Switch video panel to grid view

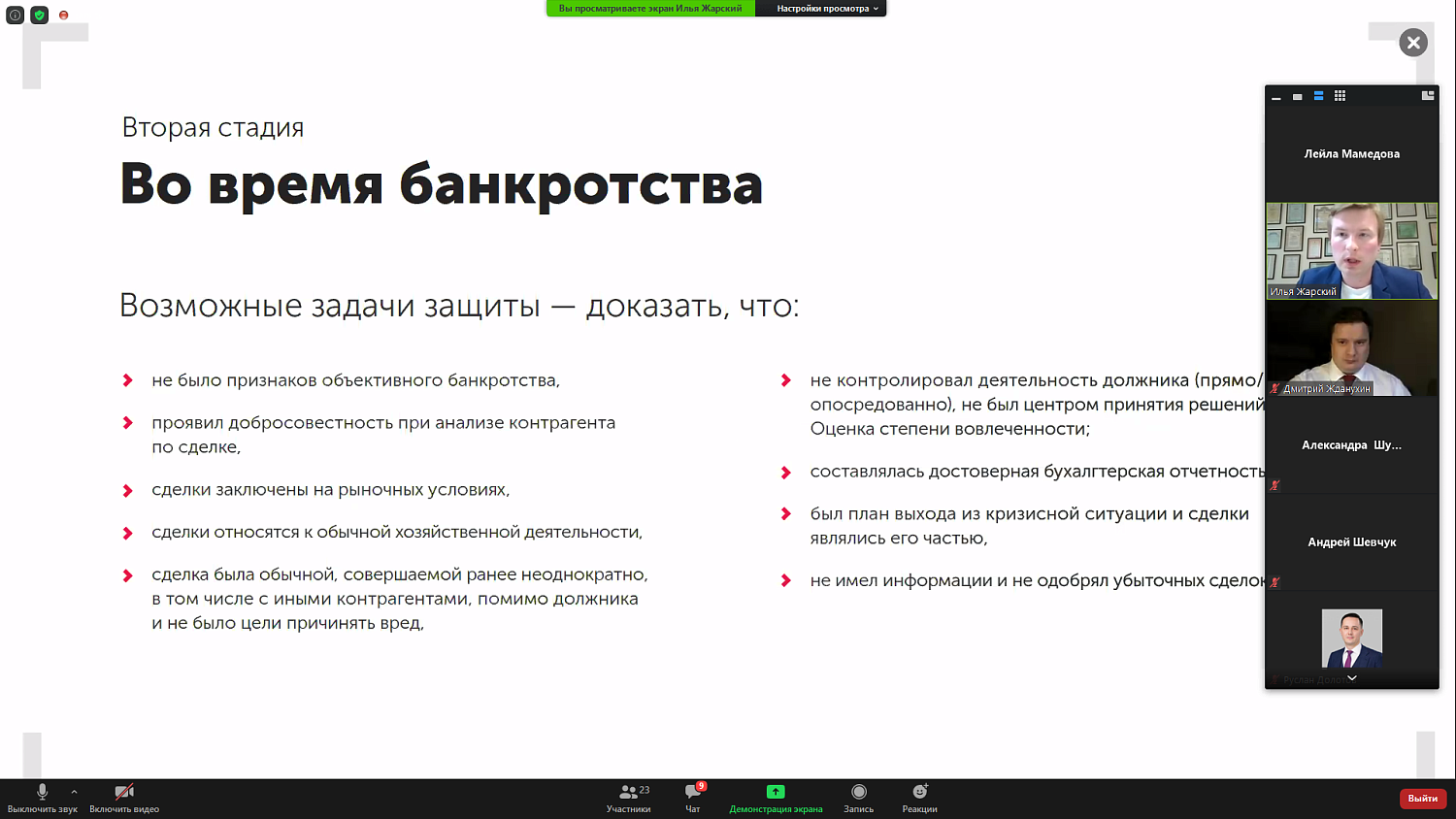(1340, 96)
